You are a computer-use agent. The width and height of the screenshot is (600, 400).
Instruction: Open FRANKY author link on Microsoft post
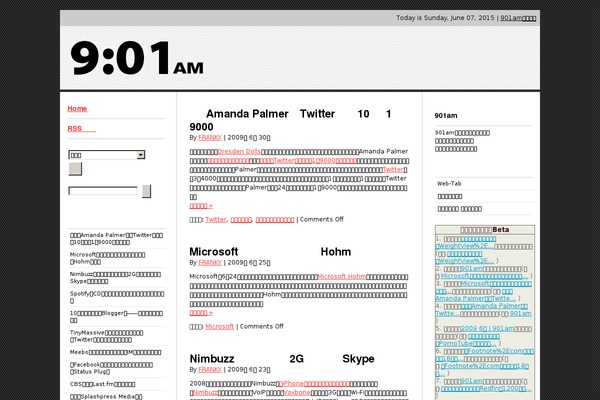pos(210,263)
